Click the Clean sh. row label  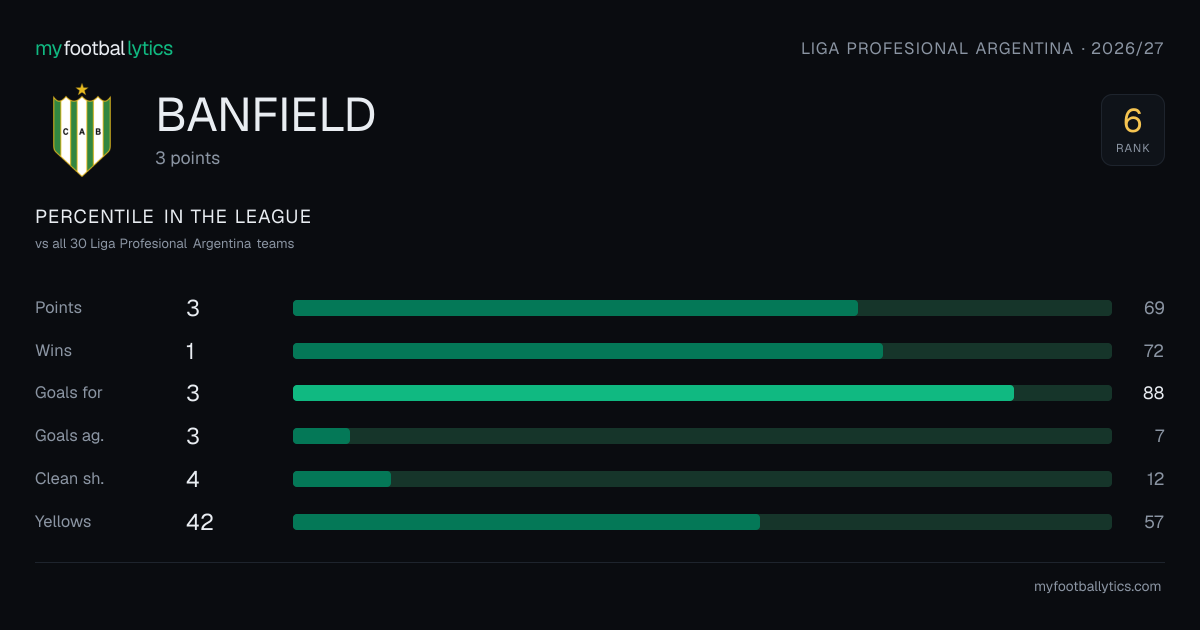click(x=70, y=479)
